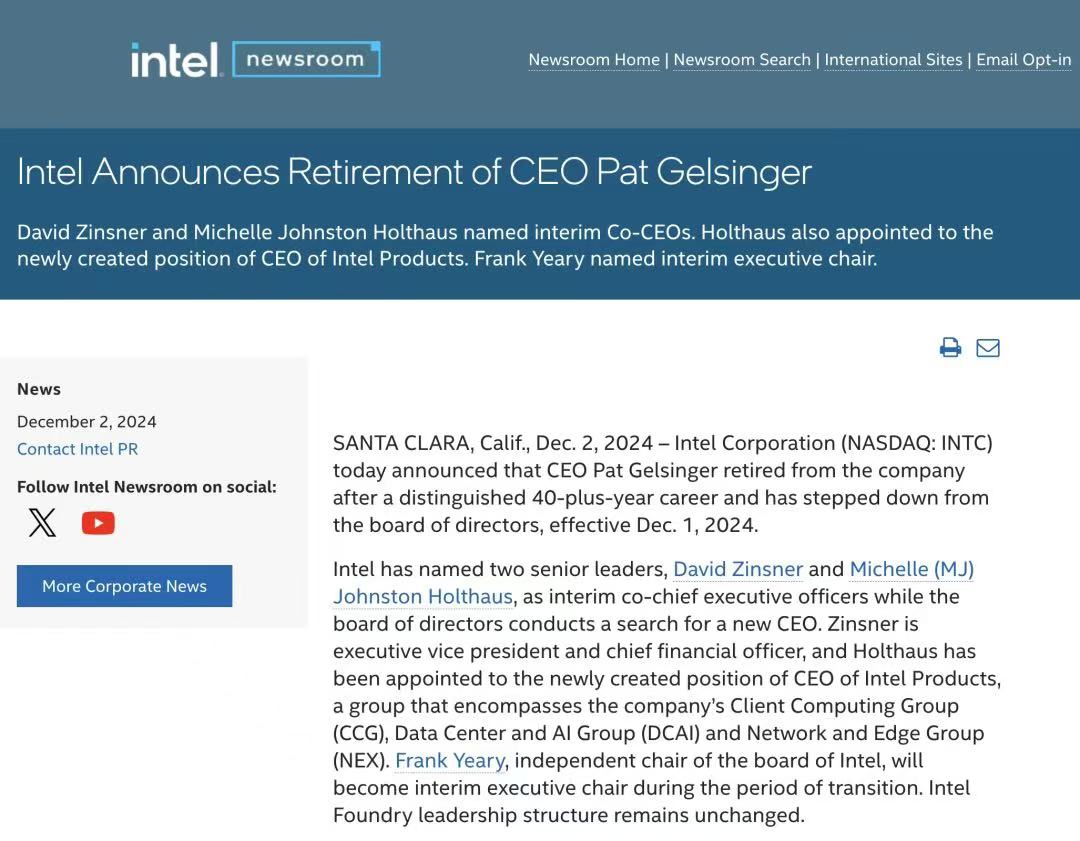
Task: Go to Newsroom Home
Action: coord(594,60)
